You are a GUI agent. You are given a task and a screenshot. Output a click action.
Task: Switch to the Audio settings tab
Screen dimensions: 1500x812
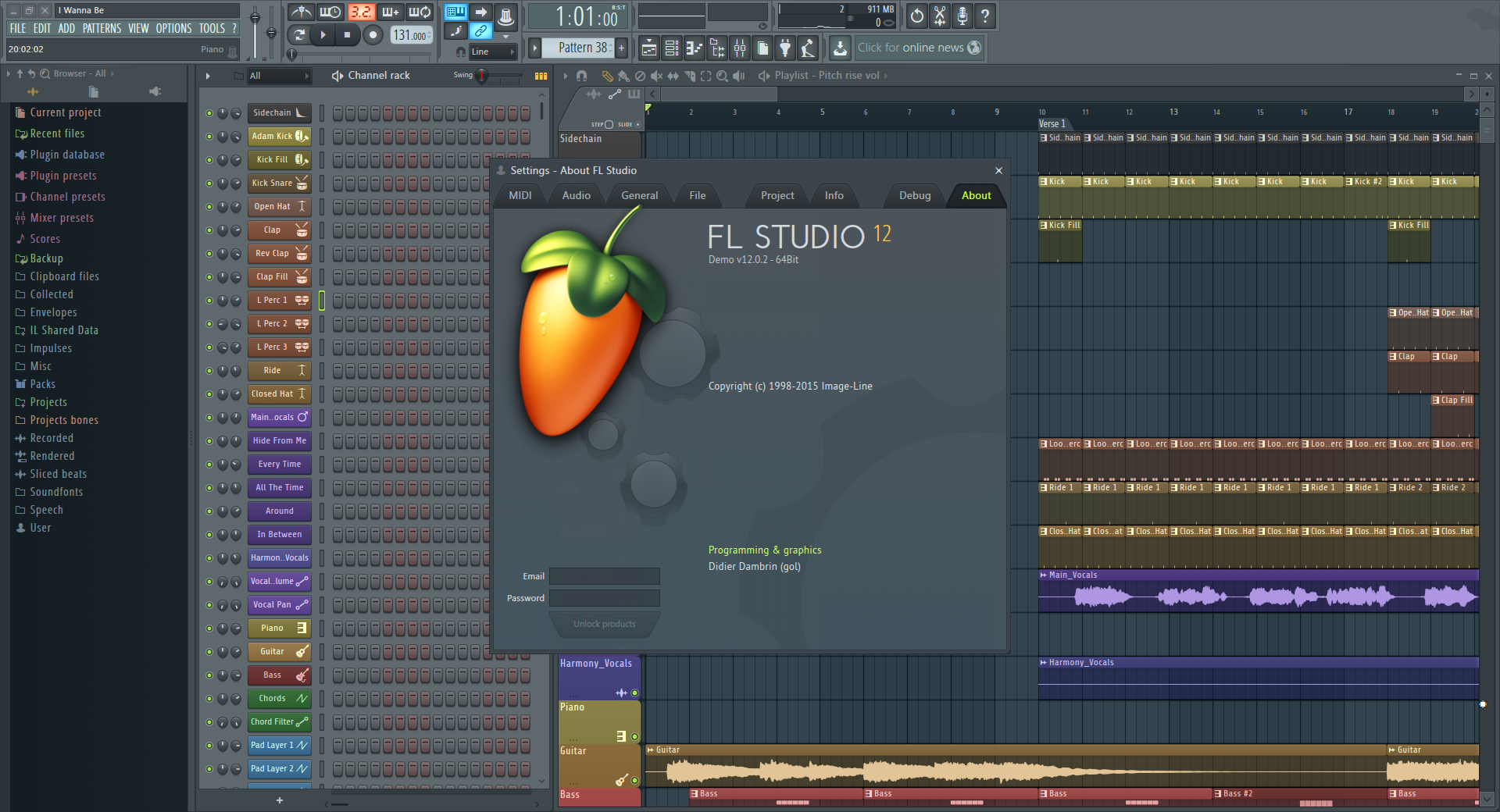tap(577, 195)
